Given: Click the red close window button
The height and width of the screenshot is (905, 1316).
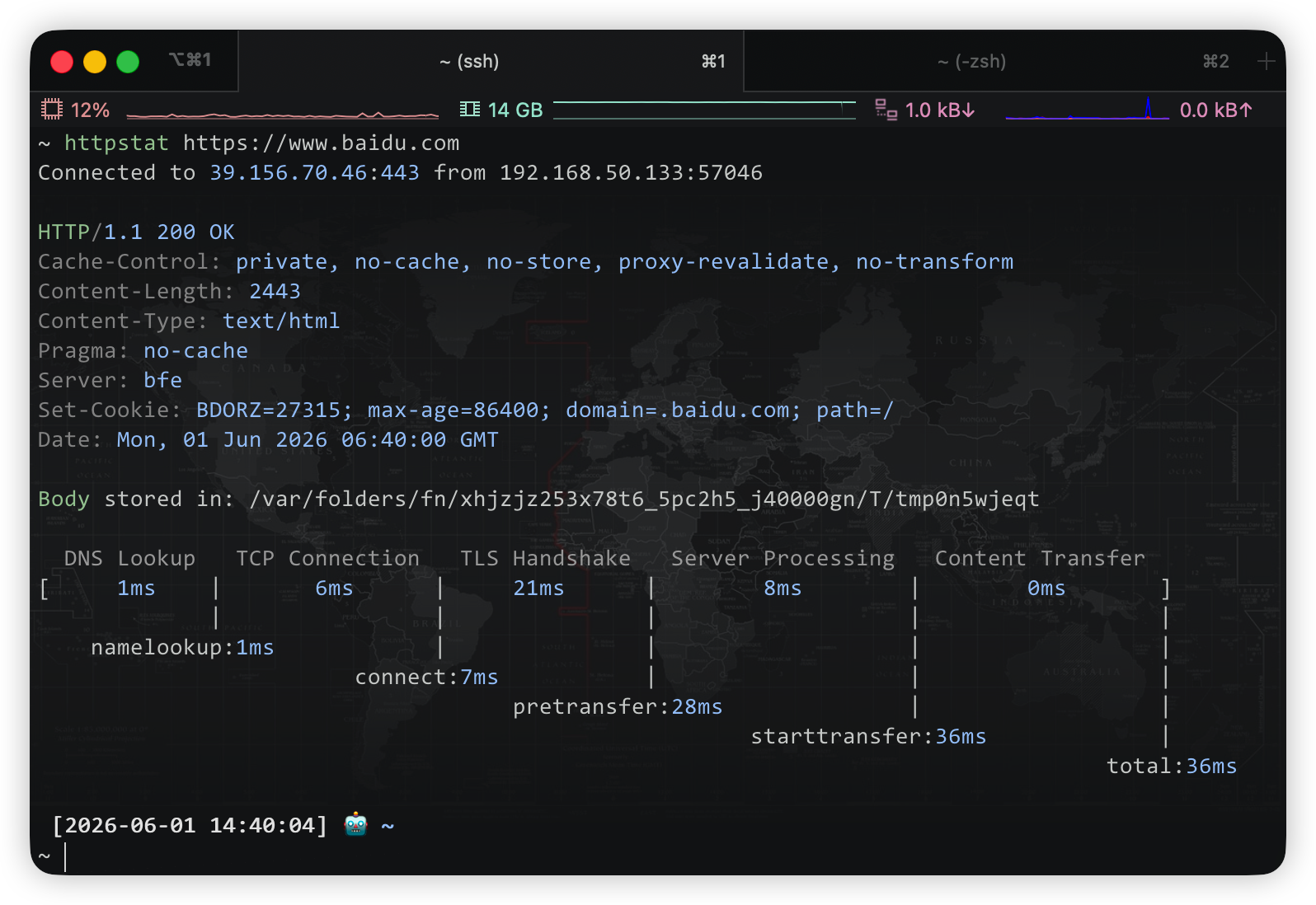Looking at the screenshot, I should pyautogui.click(x=62, y=62).
